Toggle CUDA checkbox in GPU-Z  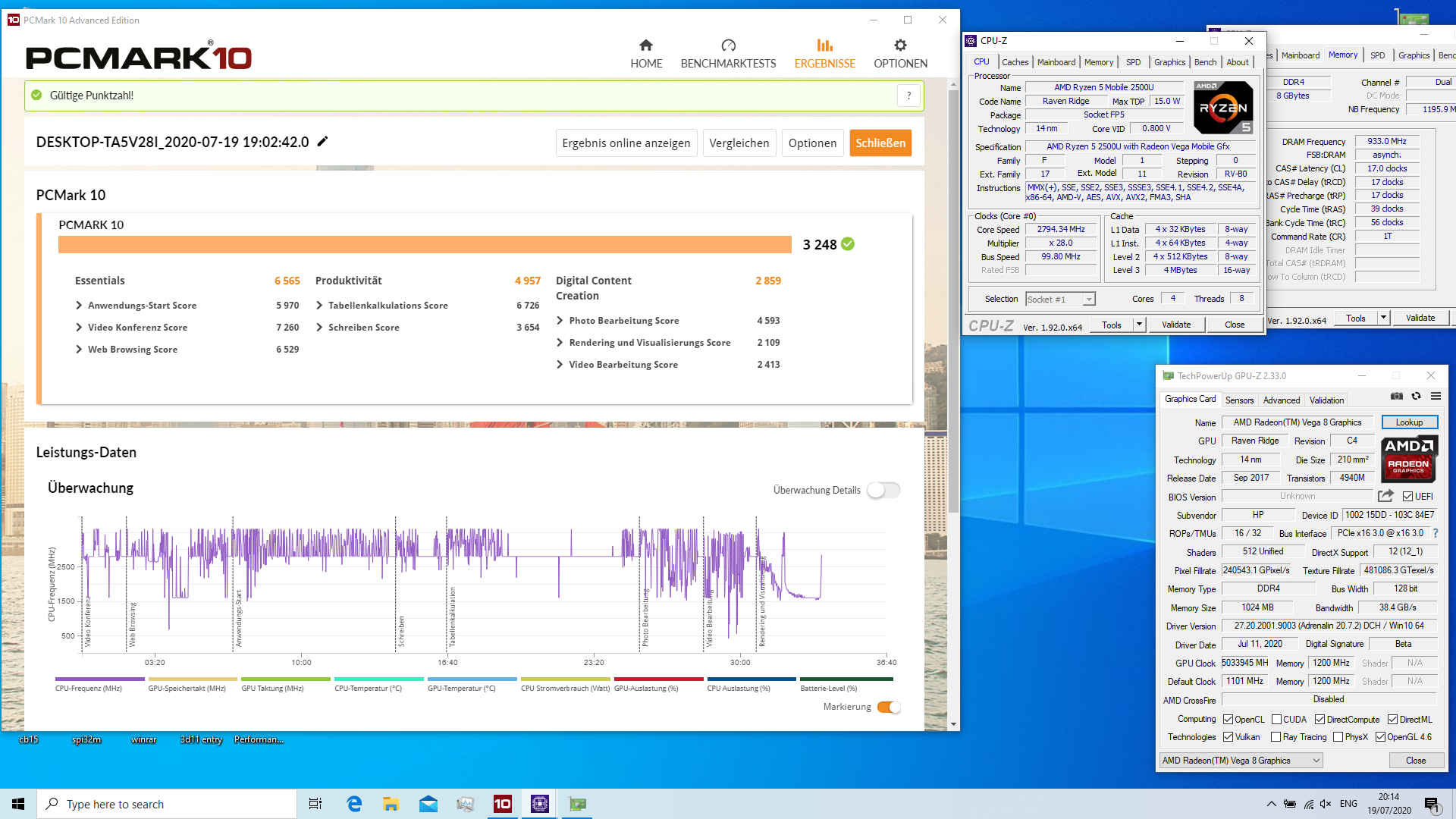point(1276,719)
